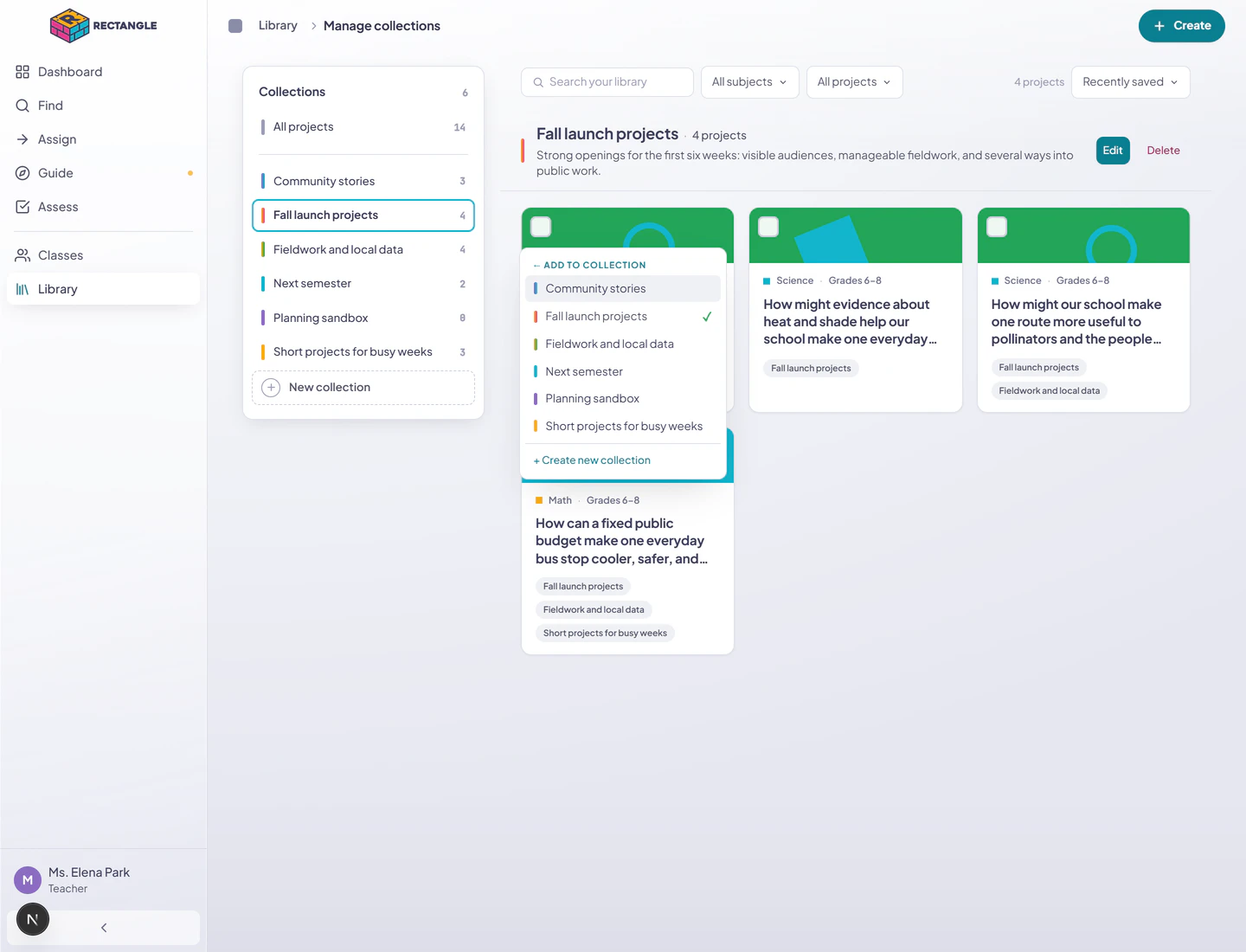Viewport: 1246px width, 952px height.
Task: Click the Assign arrow icon
Action: [22, 139]
